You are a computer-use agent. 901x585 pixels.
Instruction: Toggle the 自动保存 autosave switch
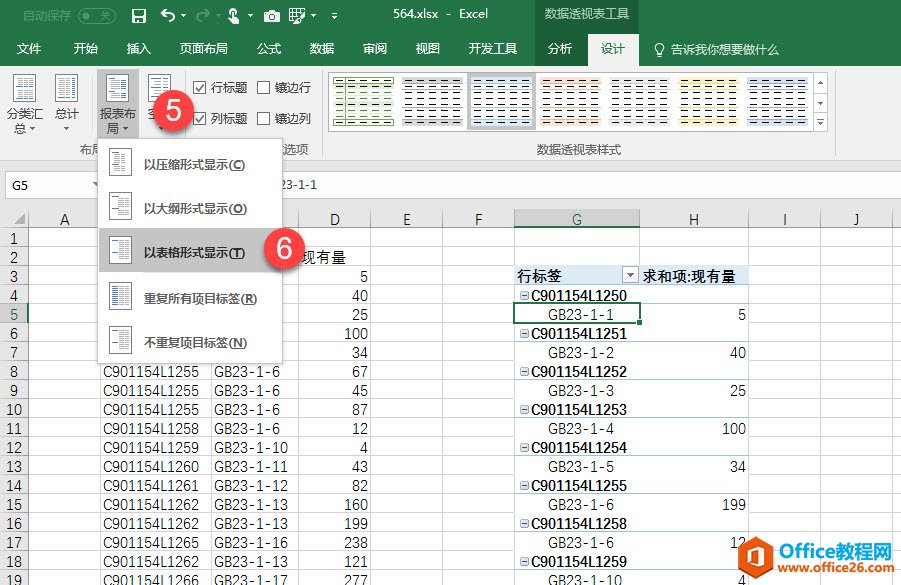(x=96, y=16)
